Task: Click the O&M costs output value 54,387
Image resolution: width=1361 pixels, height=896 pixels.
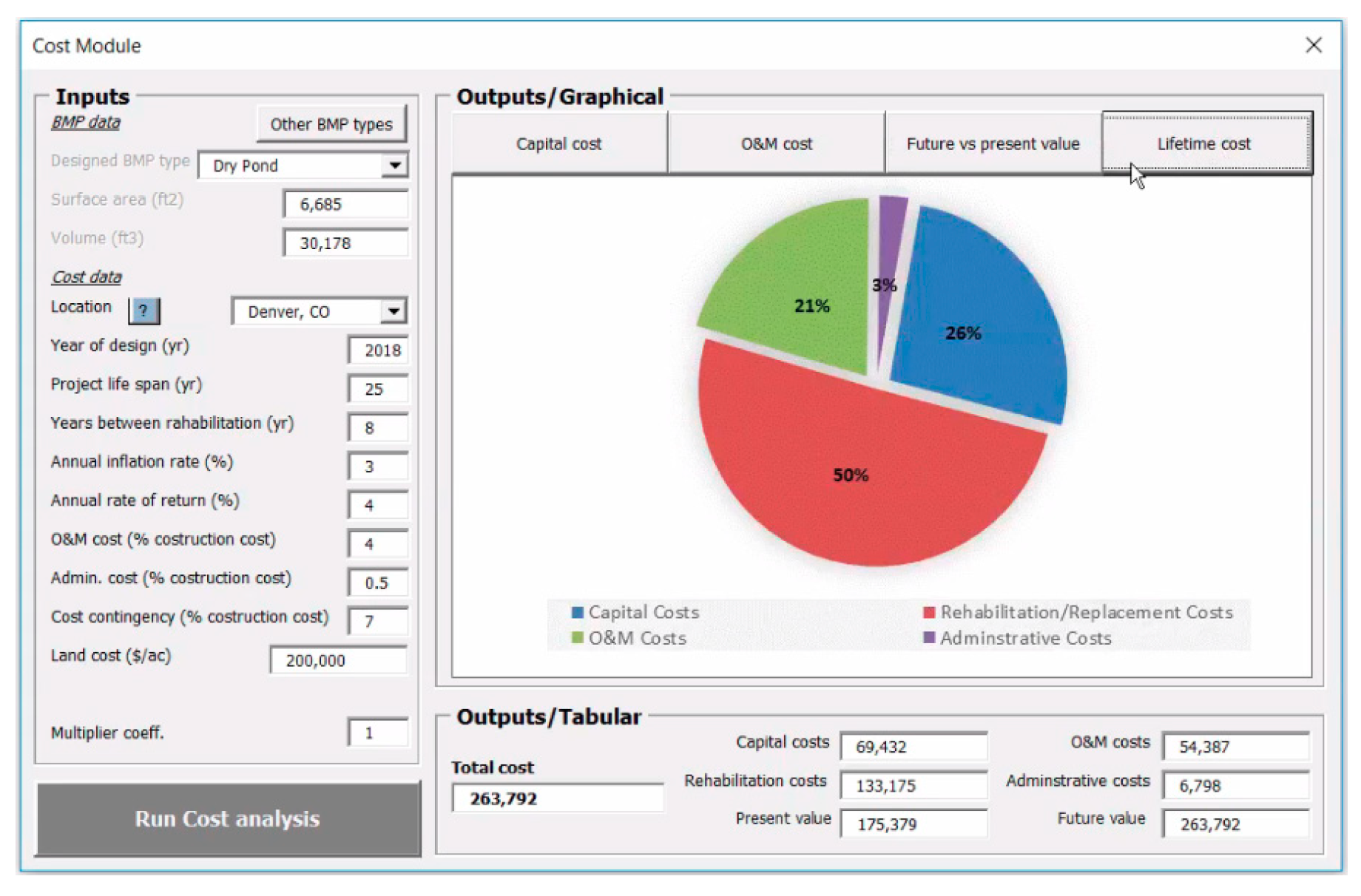Action: coord(1236,747)
